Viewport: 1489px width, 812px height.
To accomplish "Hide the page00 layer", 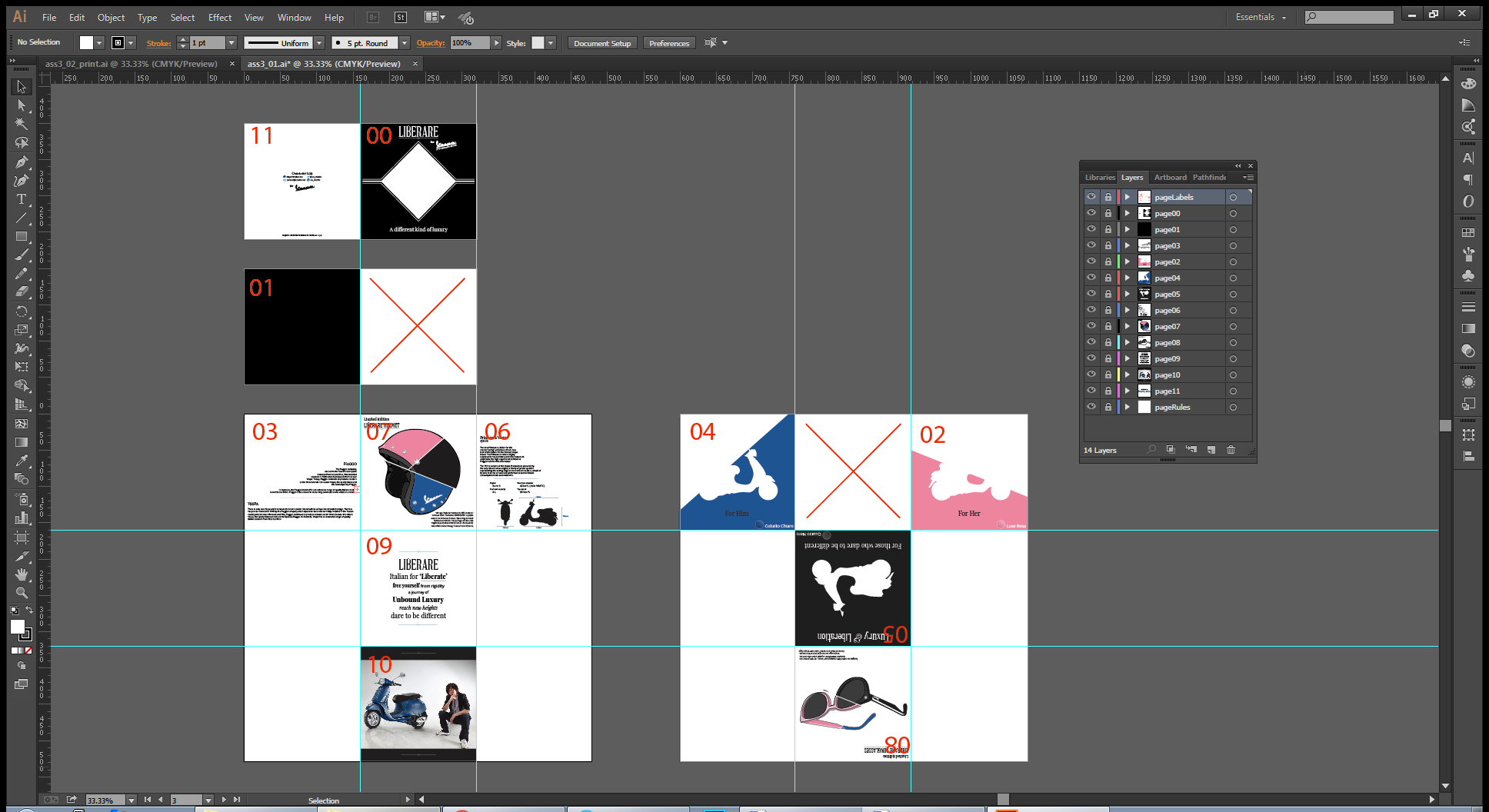I will (x=1091, y=213).
